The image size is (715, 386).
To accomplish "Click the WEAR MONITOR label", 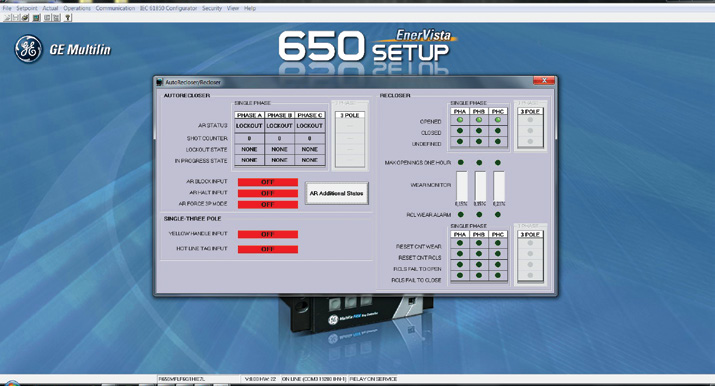I will tap(430, 185).
